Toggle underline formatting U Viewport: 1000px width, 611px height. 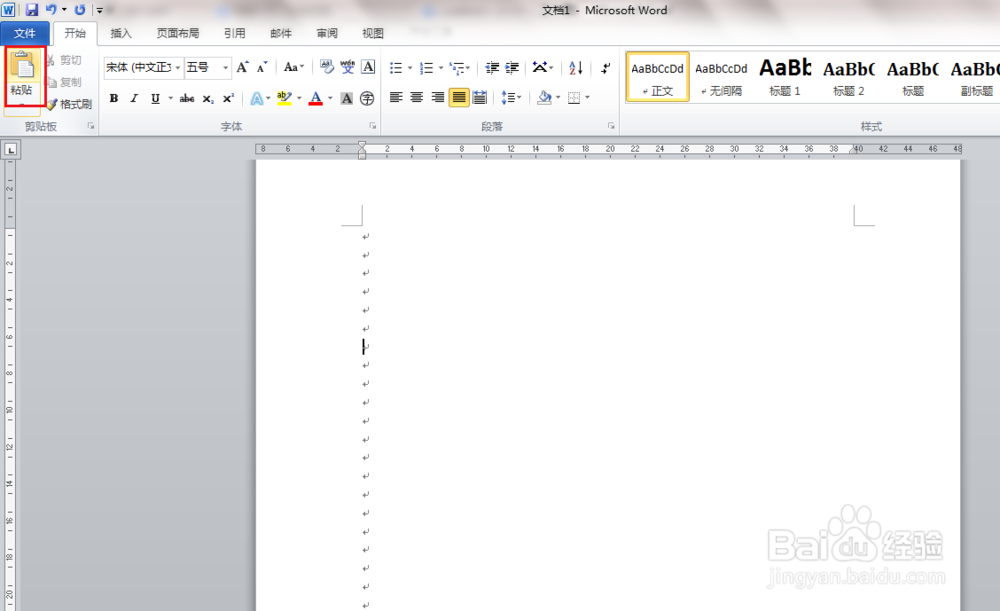(155, 98)
